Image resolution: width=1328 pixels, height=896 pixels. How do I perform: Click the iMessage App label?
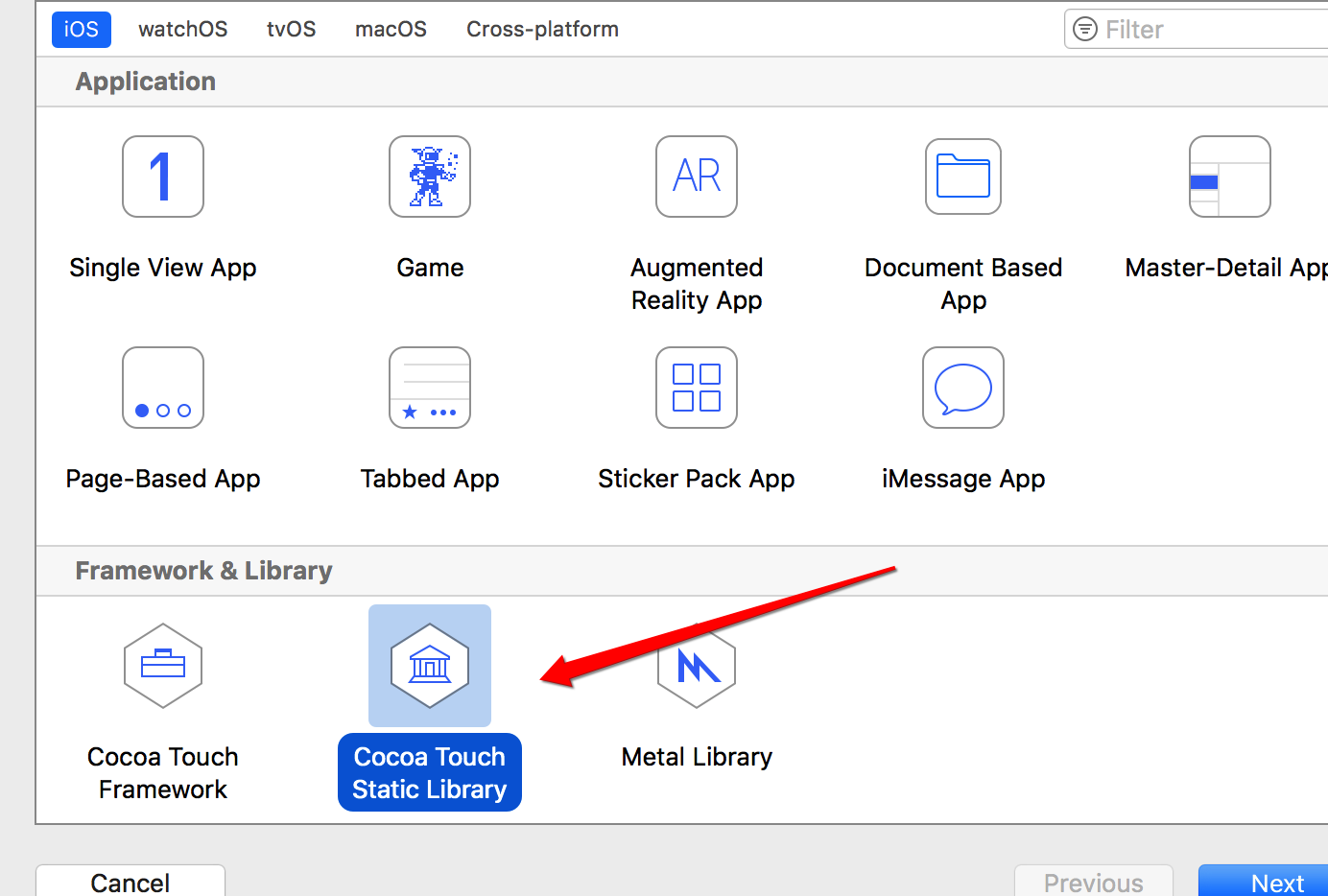click(x=963, y=479)
